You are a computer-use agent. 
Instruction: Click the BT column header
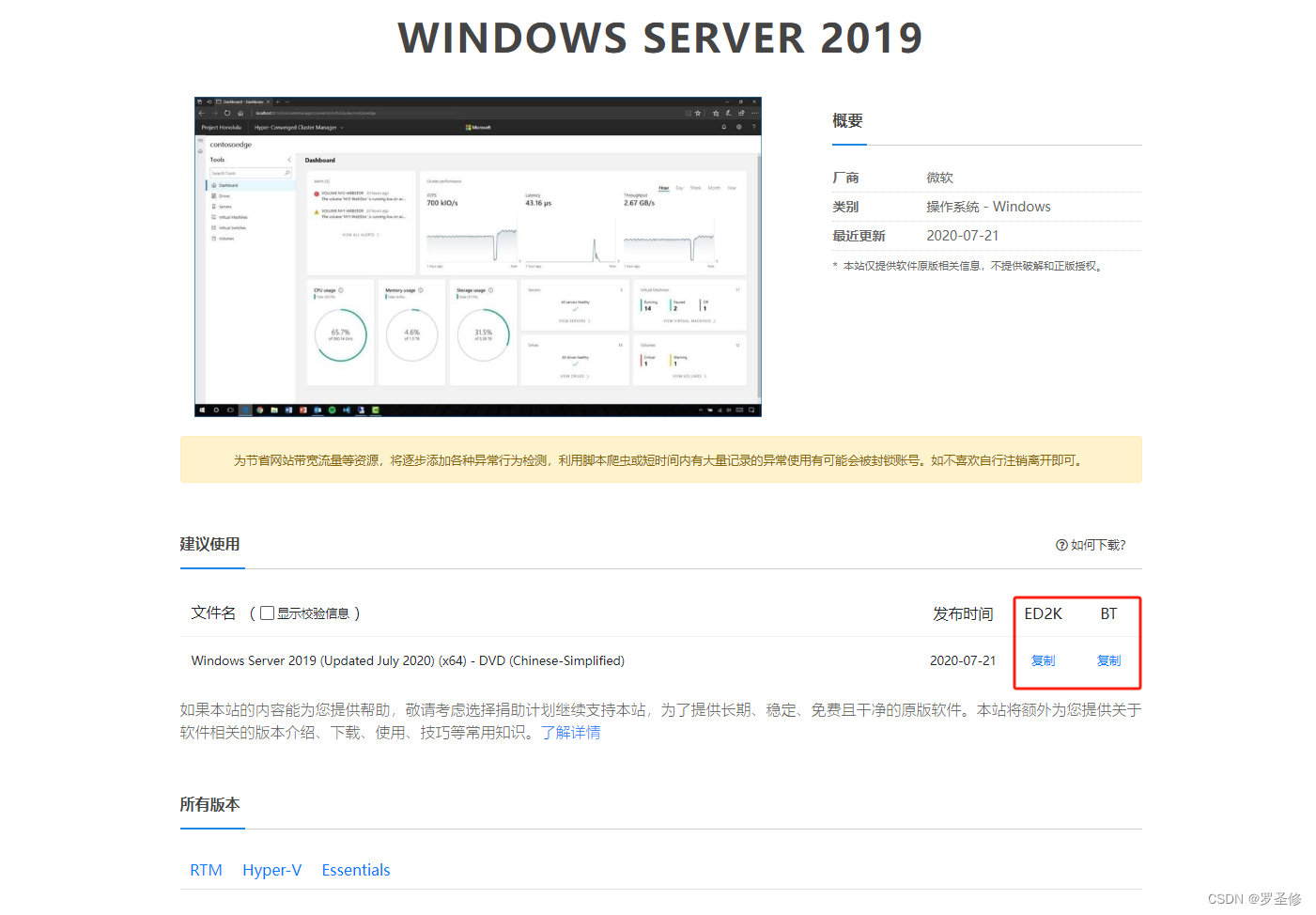click(x=1108, y=613)
